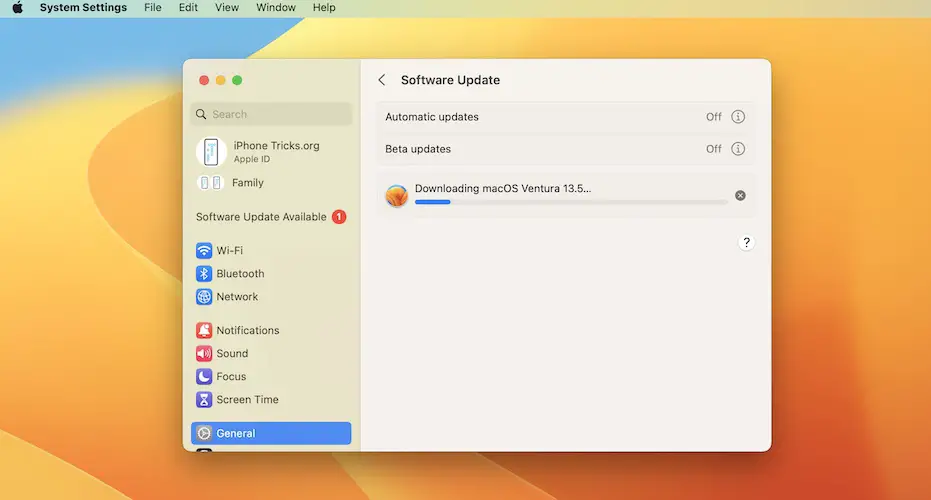Click the Notifications bell icon
The height and width of the screenshot is (500, 931).
tap(204, 331)
